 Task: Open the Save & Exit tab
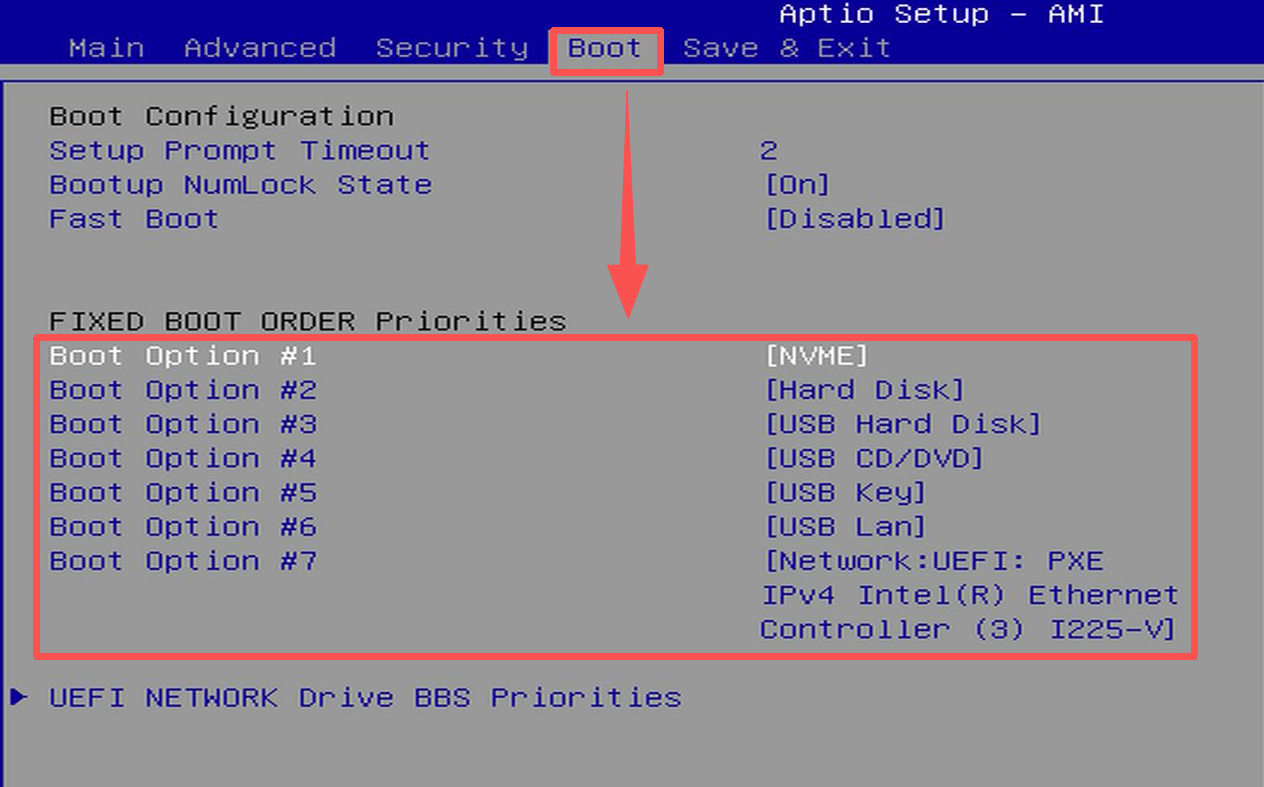point(787,48)
